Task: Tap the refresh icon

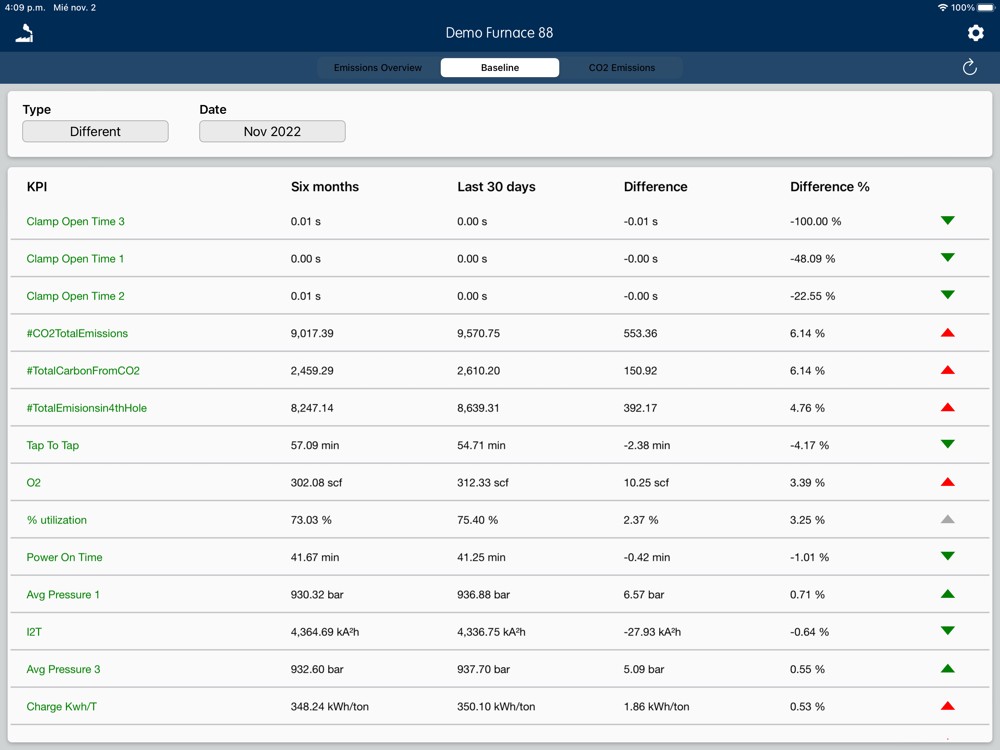Action: tap(969, 67)
